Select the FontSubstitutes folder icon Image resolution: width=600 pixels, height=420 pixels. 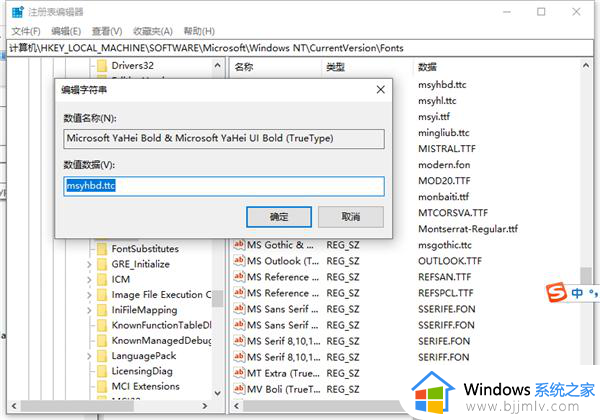click(x=102, y=249)
